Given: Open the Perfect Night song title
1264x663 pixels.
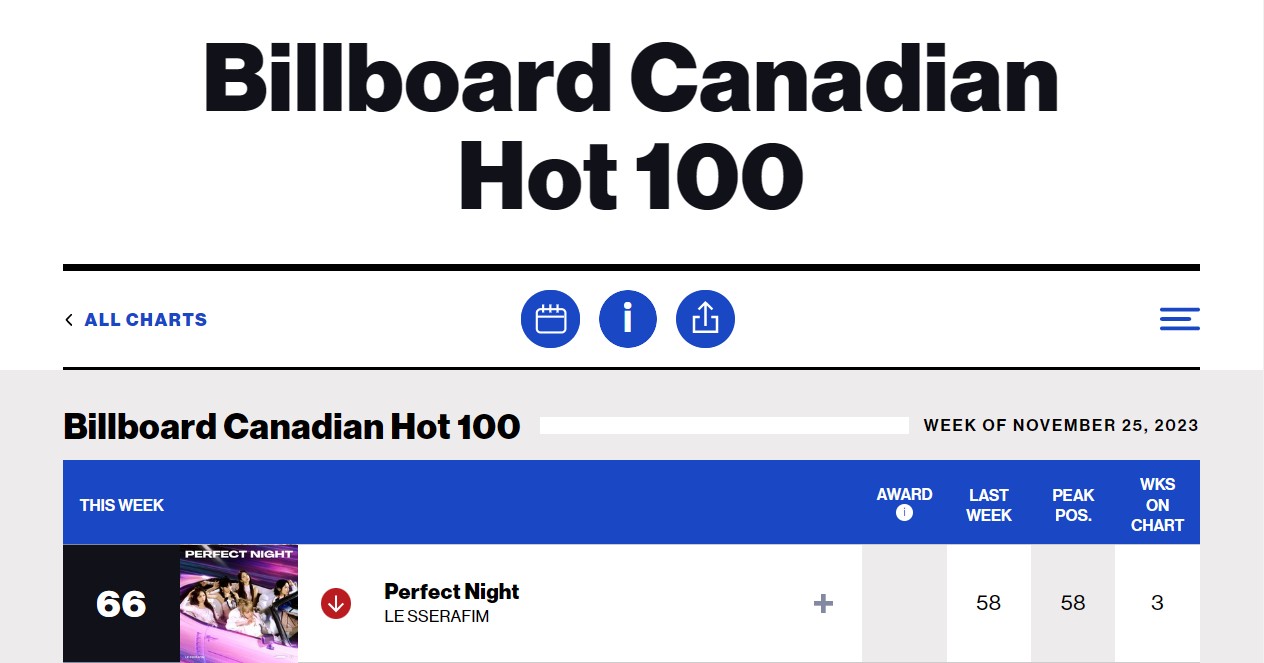Looking at the screenshot, I should click(451, 591).
